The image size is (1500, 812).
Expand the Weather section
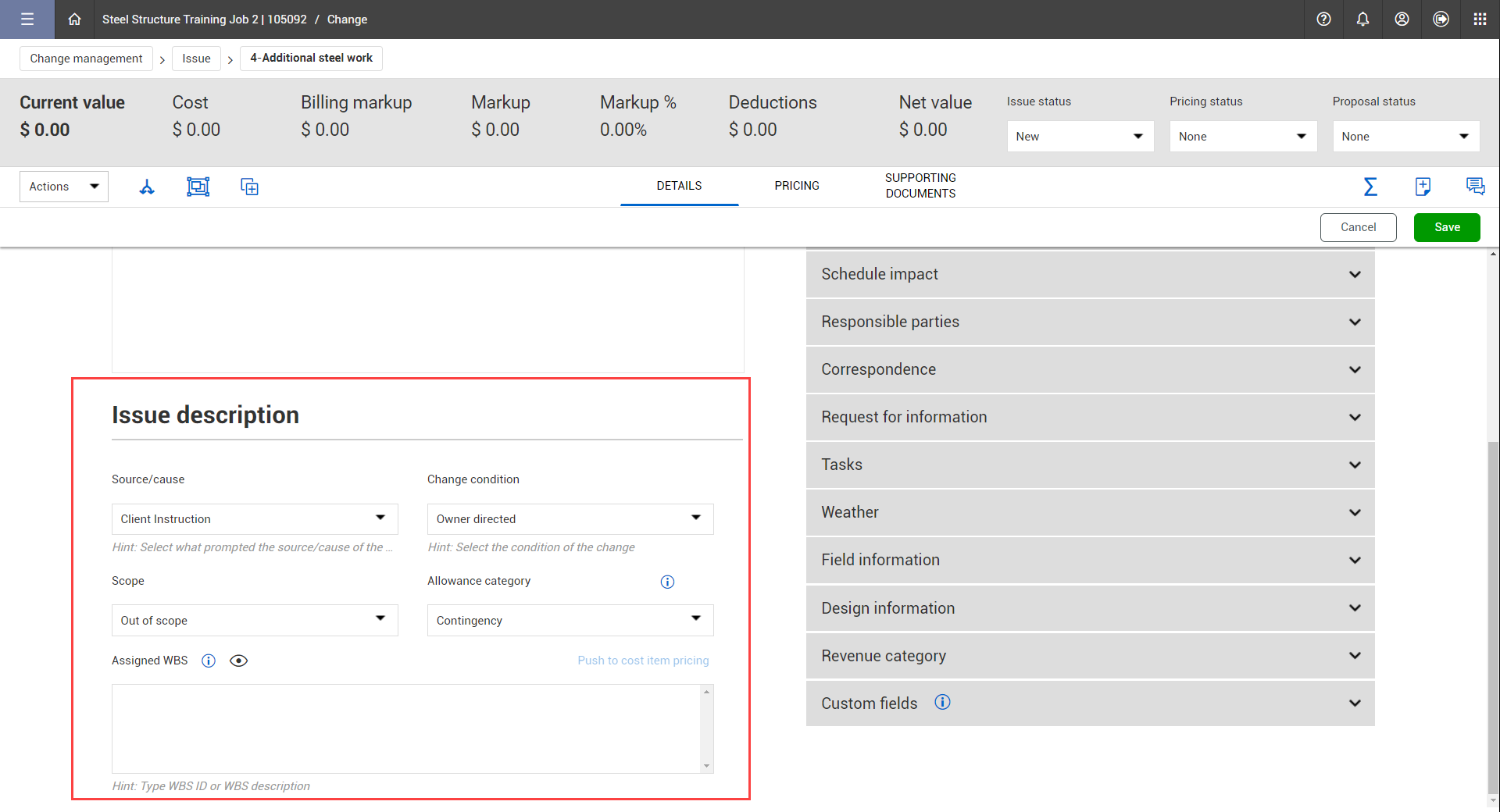point(1090,512)
